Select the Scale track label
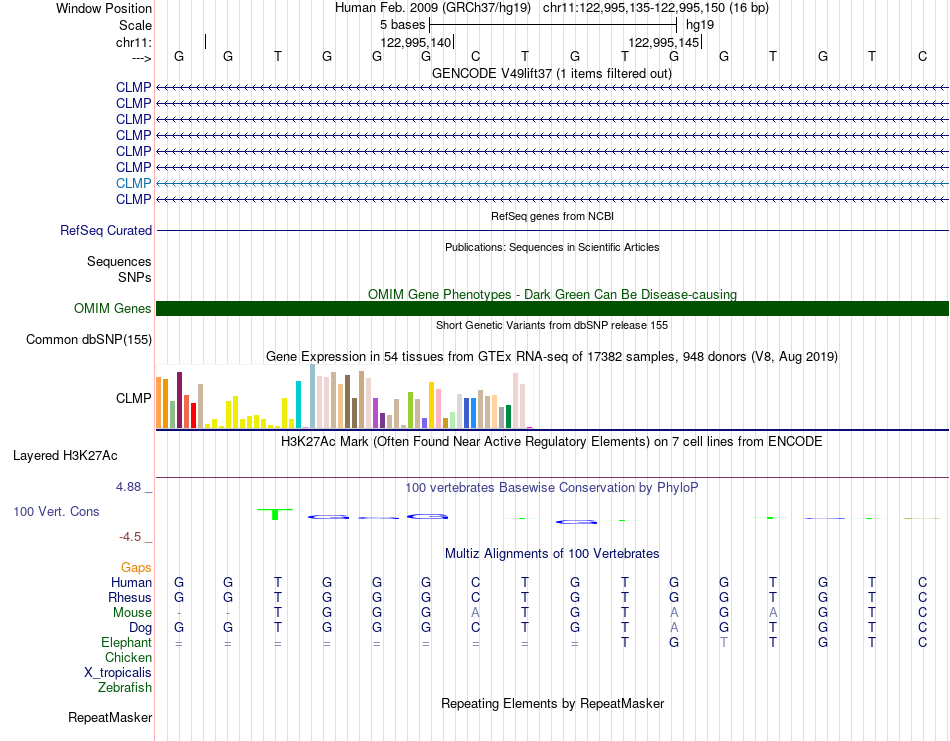Screen dimensions: 950x741 click(135, 25)
